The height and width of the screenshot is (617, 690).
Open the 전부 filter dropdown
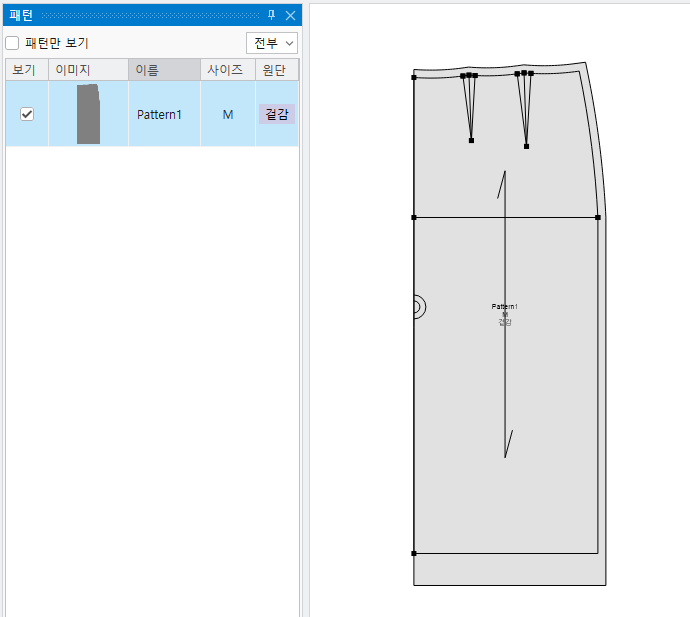point(272,43)
